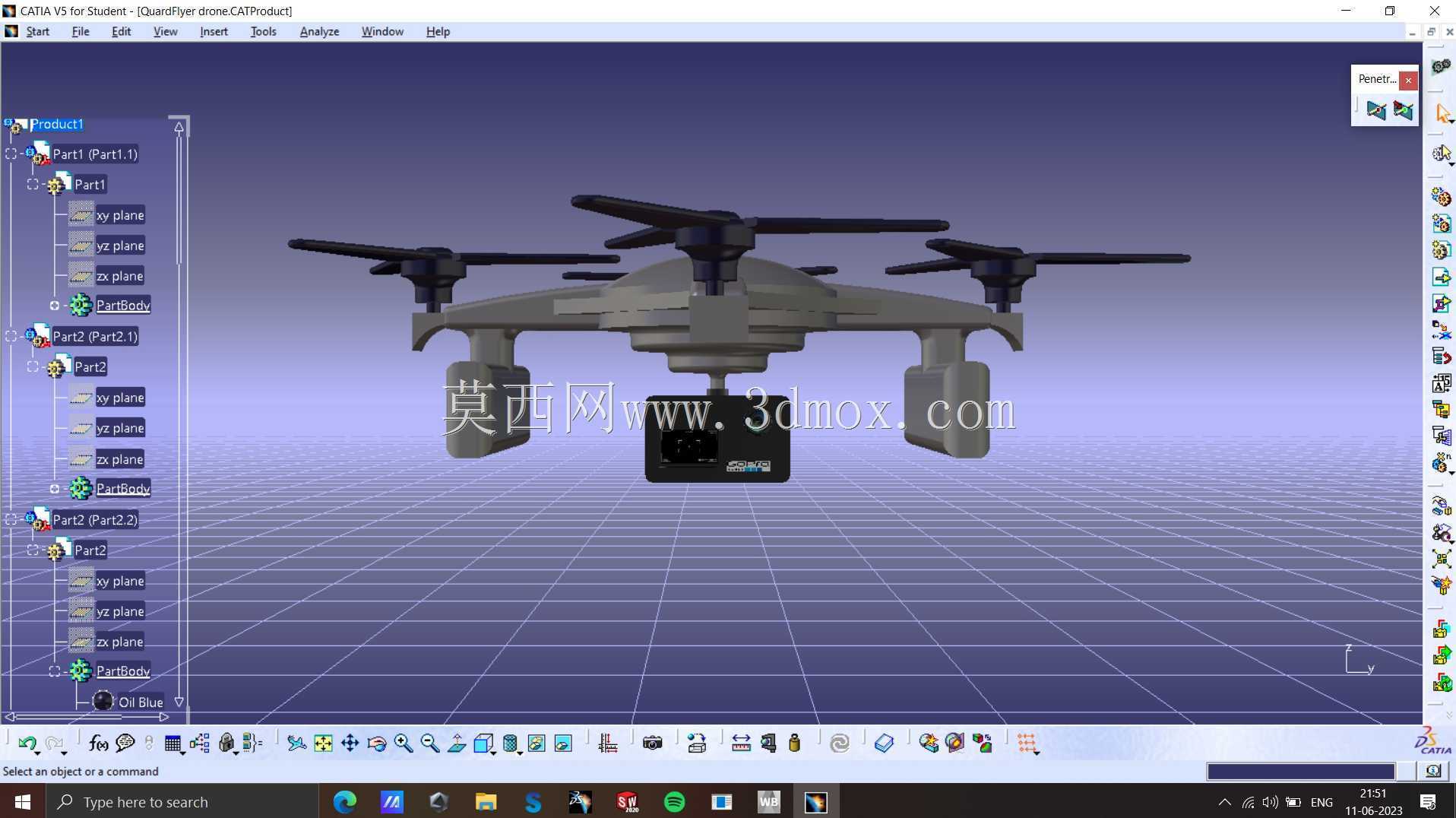Close the Penetrate toolbar panel

[1408, 80]
